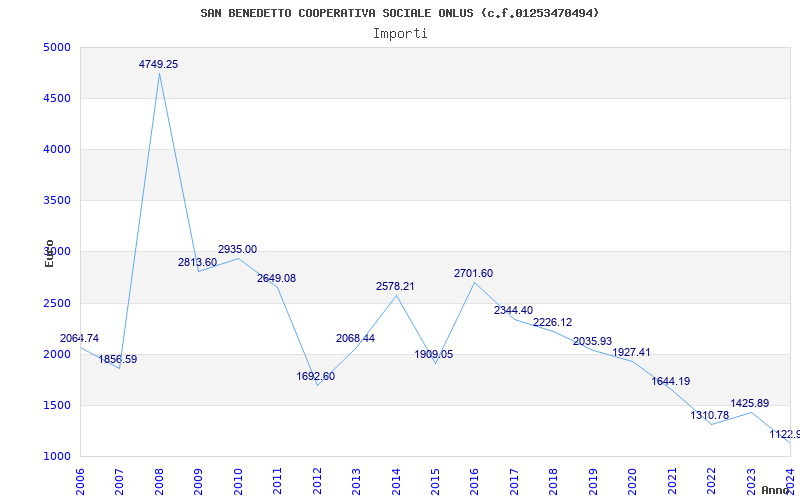Click the data label 1644.19
This screenshot has width=800, height=500.
[671, 381]
